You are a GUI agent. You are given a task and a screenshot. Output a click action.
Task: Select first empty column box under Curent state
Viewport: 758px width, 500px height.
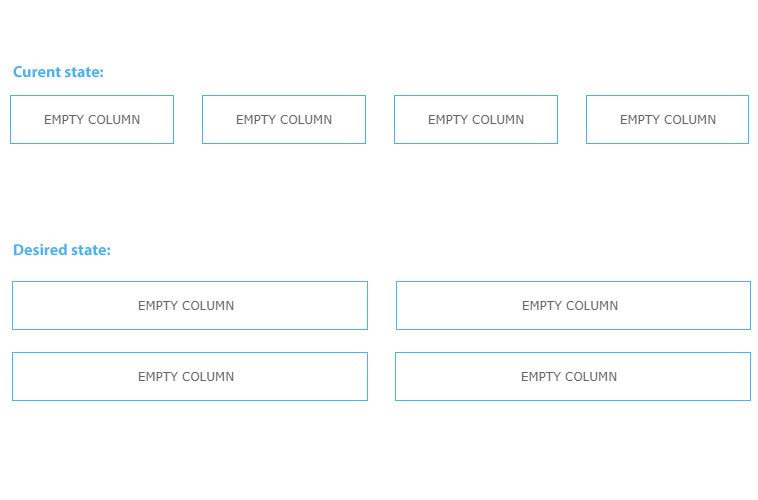tap(92, 119)
